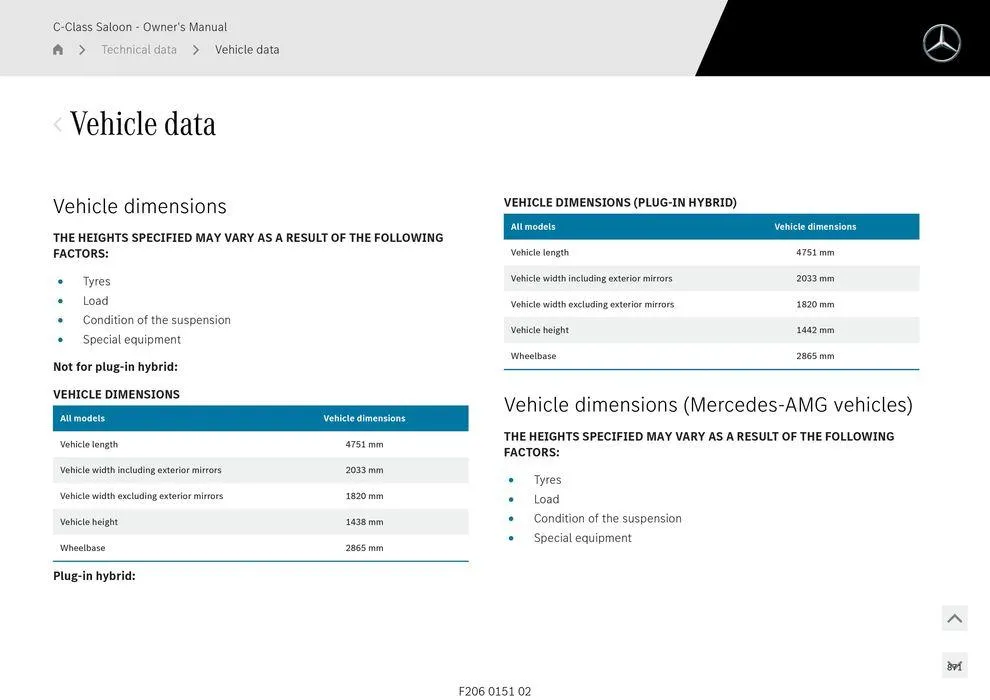Click the Vehicle height value 1438 mm
Image resolution: width=990 pixels, height=700 pixels.
point(364,522)
